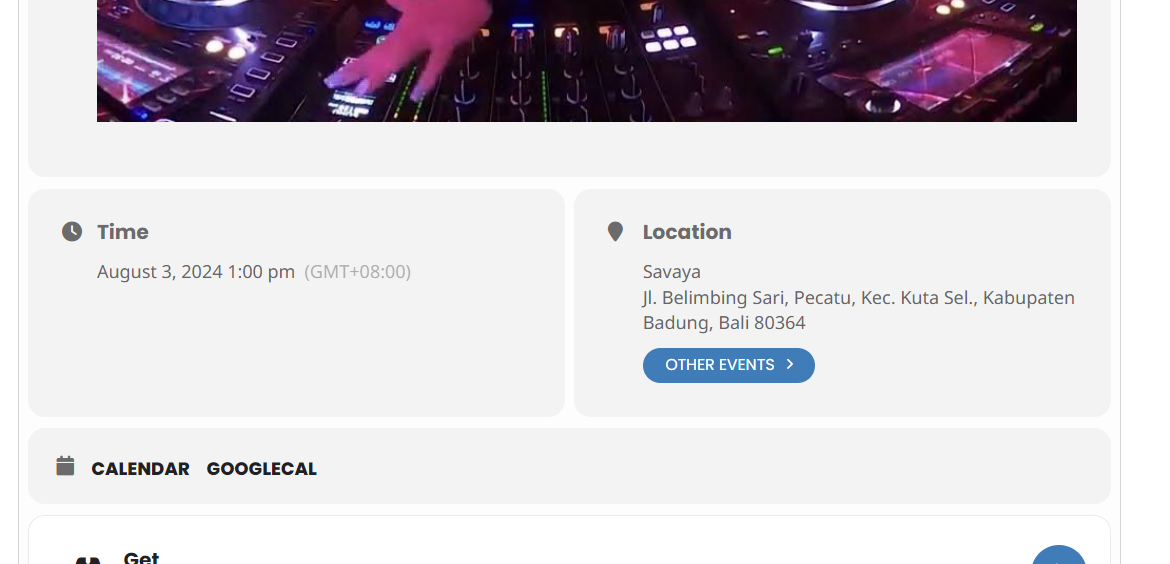
Task: Click the Badung, Bali 80364 address line
Action: tap(725, 323)
